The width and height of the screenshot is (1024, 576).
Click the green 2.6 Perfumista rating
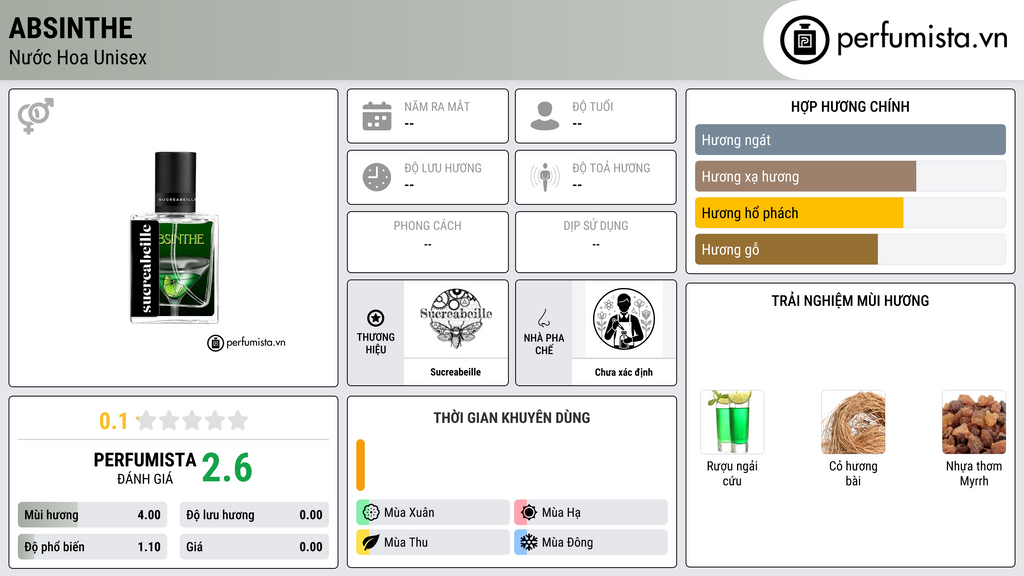pos(227,468)
